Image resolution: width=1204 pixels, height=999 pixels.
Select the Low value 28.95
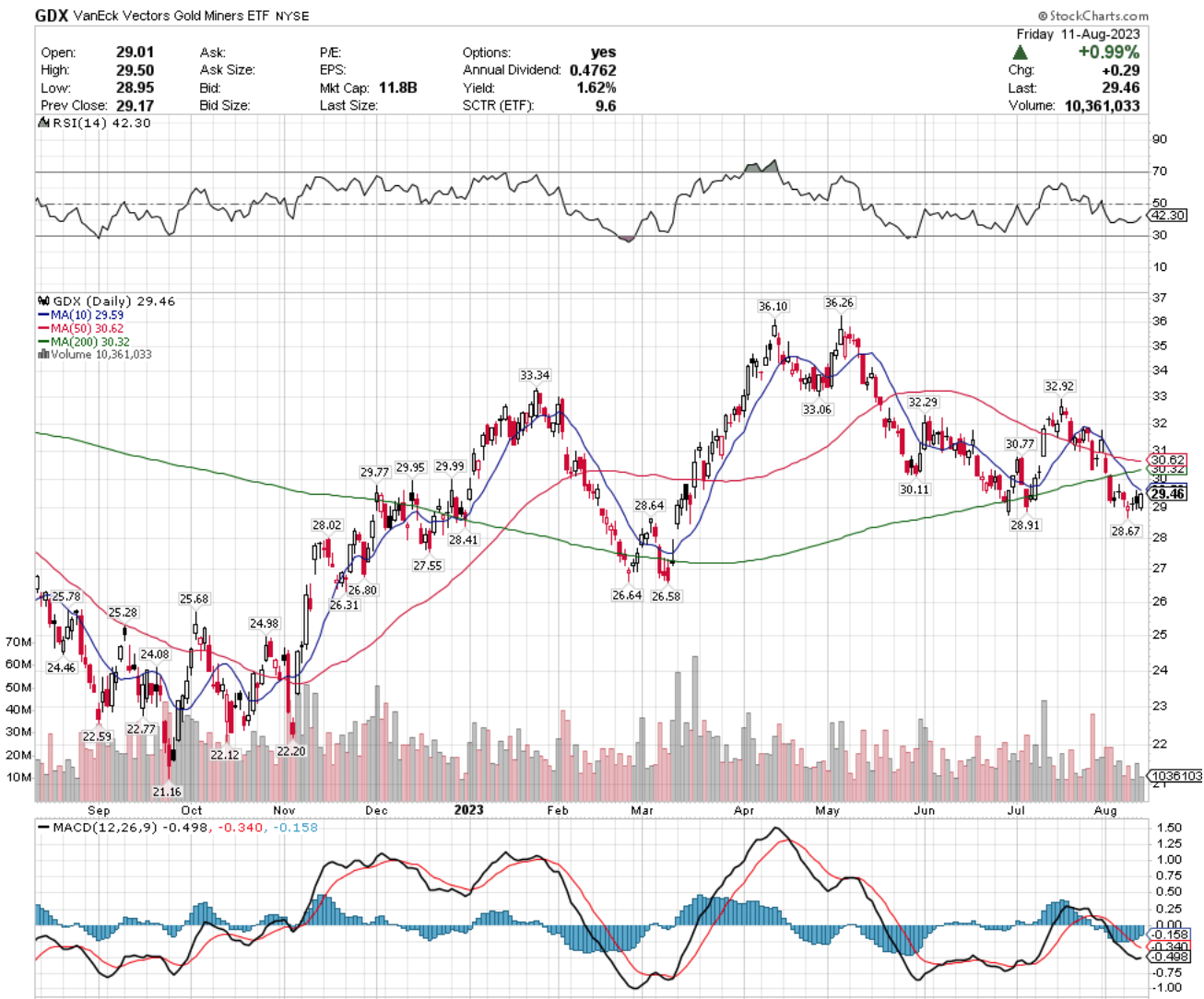click(136, 88)
